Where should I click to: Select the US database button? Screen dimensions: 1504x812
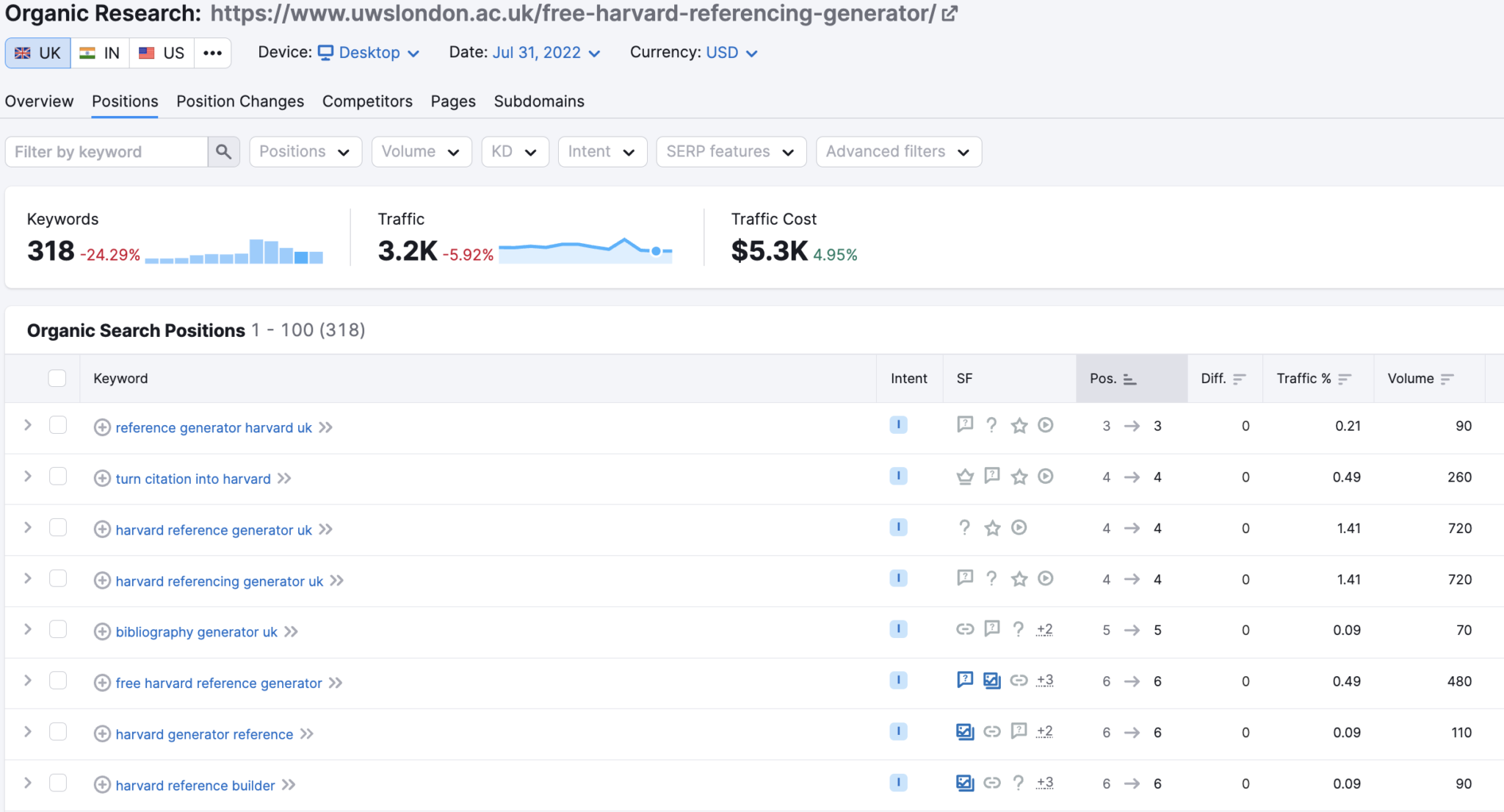click(162, 53)
